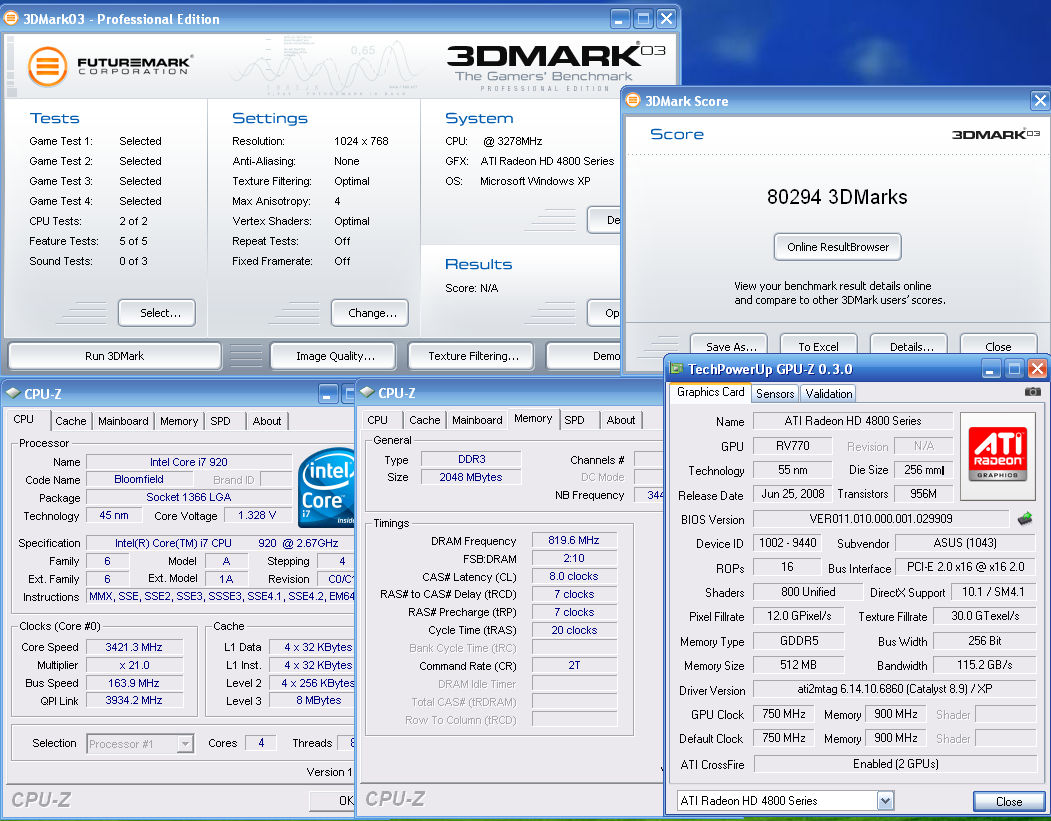This screenshot has width=1051, height=821.
Task: Click the CAS# Latency 8.0 clocks value
Action: 574,576
